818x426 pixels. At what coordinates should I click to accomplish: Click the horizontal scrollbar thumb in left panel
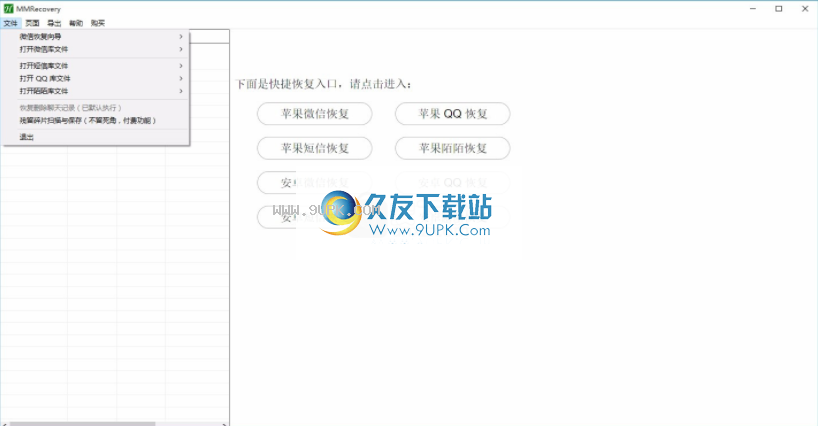point(82,424)
